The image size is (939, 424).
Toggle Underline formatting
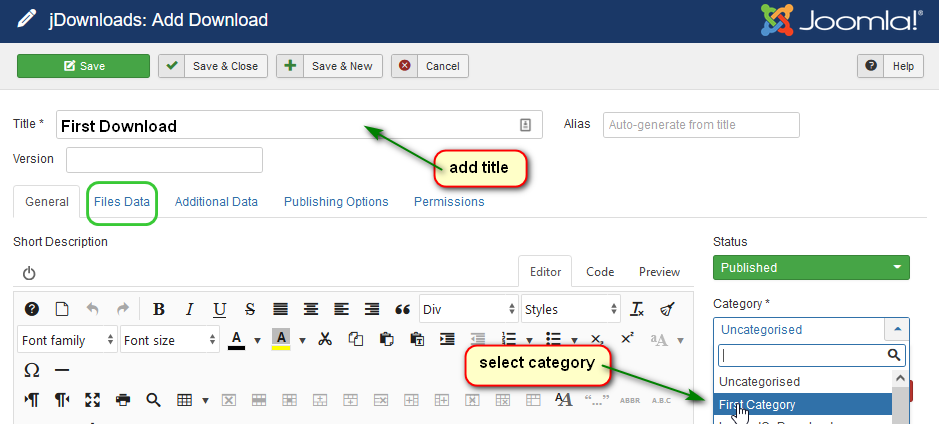(220, 310)
